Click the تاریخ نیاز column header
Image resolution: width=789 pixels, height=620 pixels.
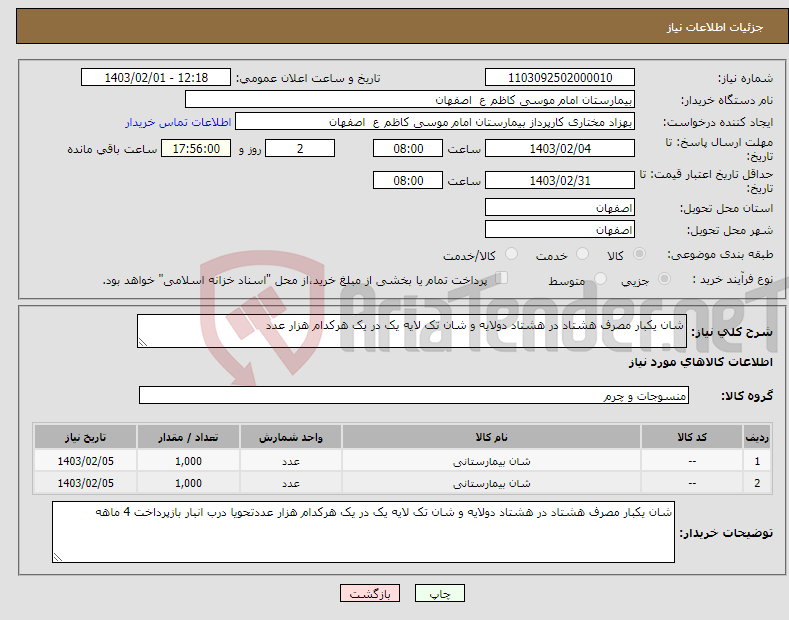point(86,437)
